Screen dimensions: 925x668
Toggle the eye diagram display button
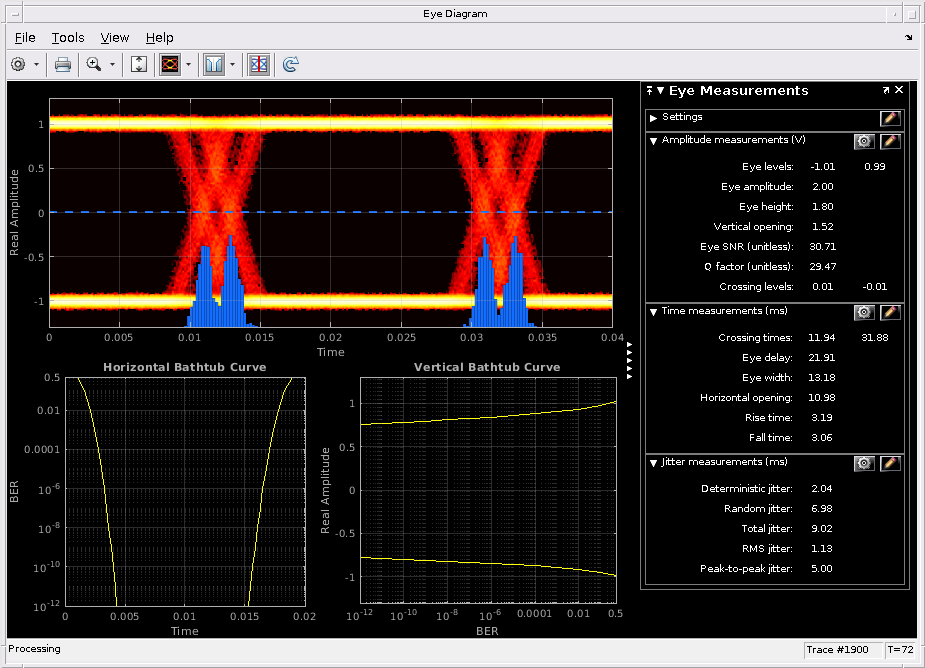[x=170, y=64]
